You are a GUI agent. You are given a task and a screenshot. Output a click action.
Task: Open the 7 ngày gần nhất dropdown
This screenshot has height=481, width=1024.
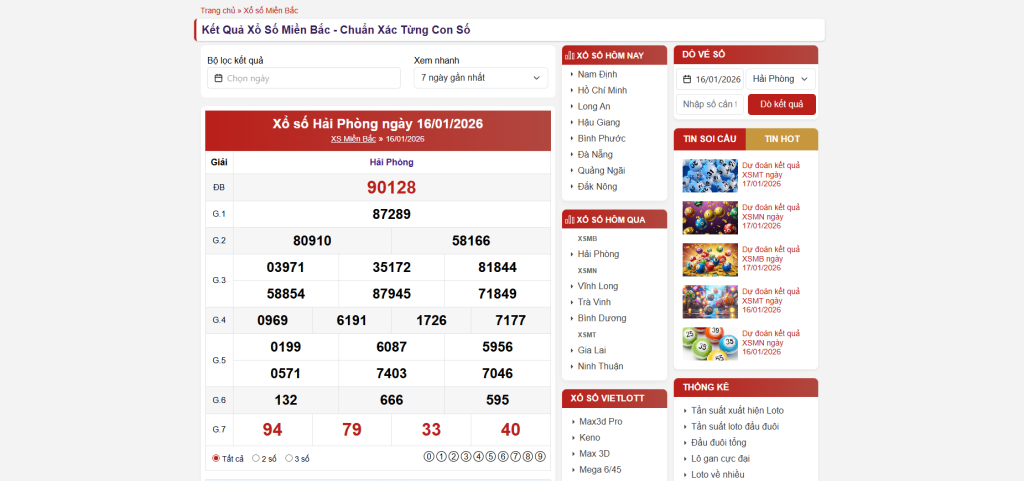pyautogui.click(x=481, y=78)
